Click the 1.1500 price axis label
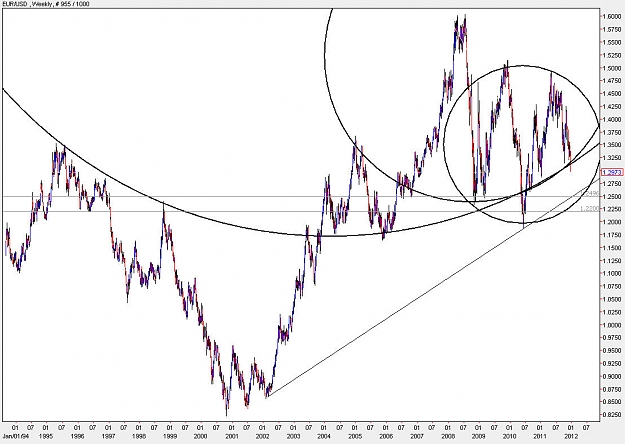Viewport: 625px width, 444px height. click(612, 248)
